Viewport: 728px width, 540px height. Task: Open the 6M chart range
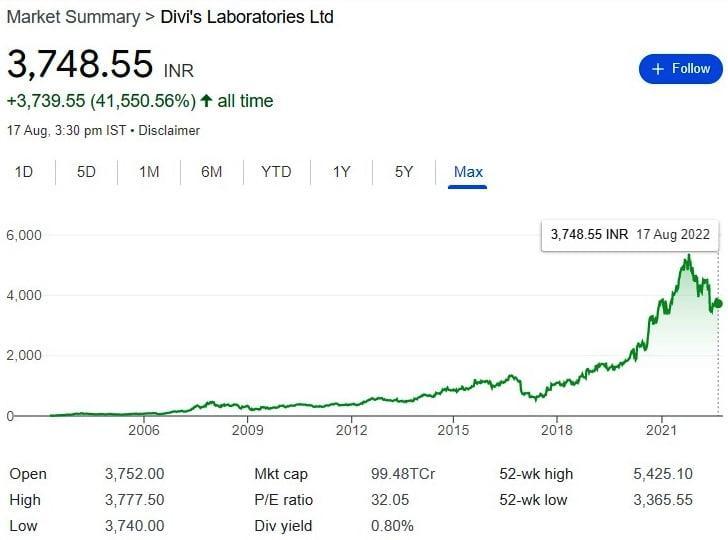point(211,172)
